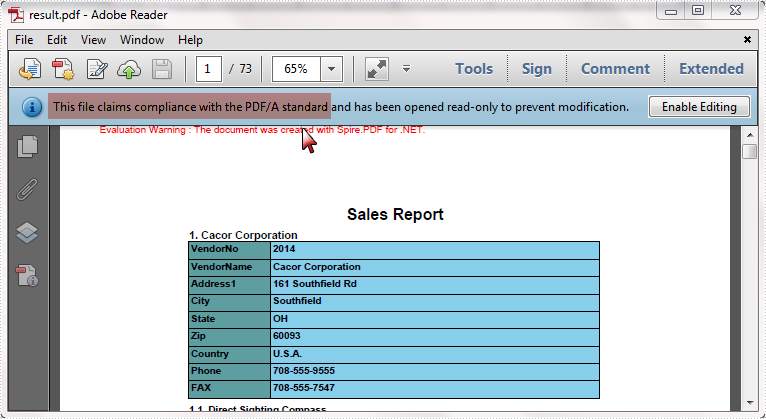Click the Enable Editing button

coord(699,107)
